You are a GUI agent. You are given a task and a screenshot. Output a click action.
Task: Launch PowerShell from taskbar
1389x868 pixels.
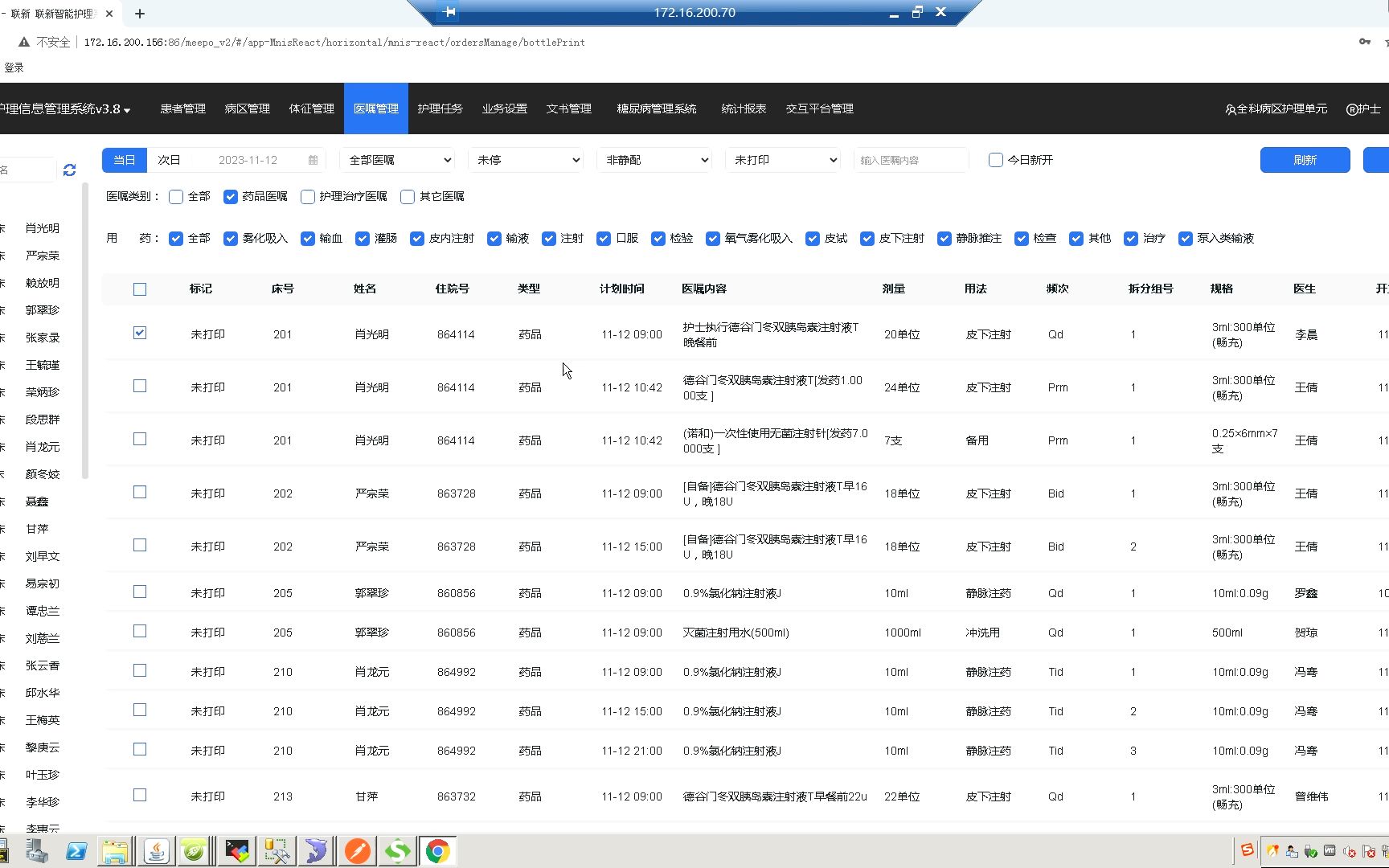tap(76, 851)
